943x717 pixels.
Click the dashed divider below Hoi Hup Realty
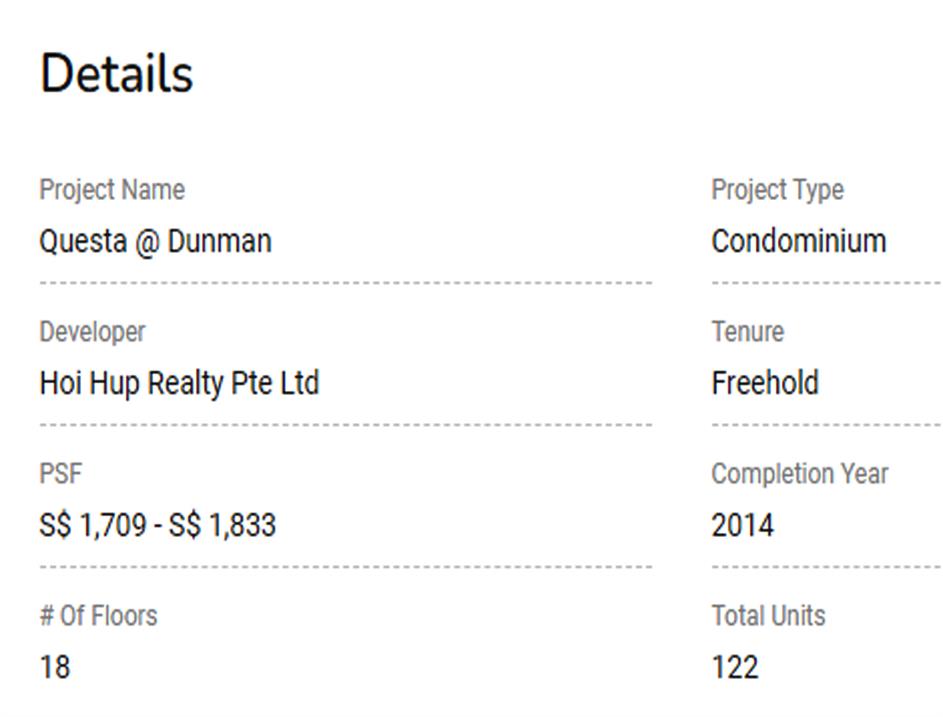[x=345, y=425]
